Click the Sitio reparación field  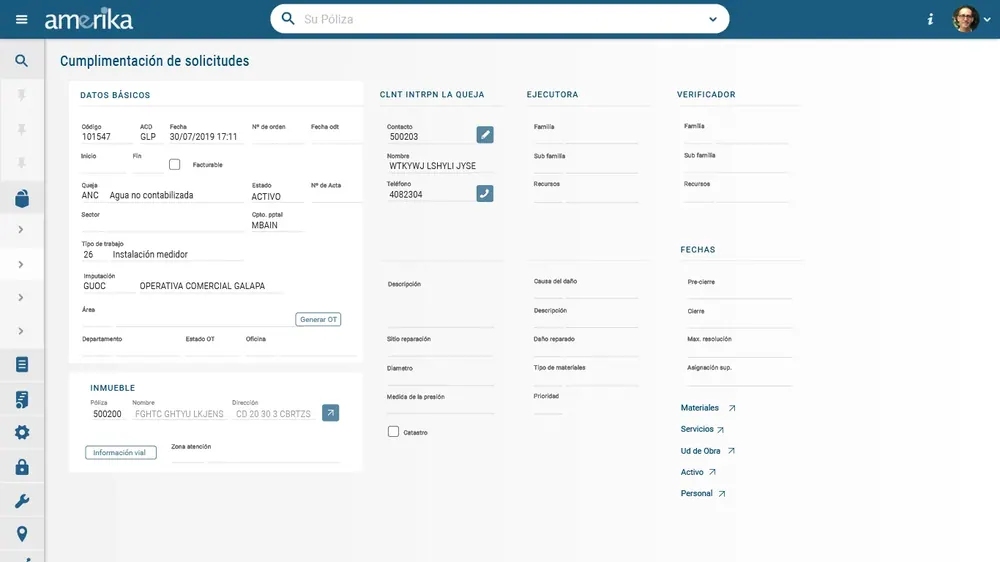pyautogui.click(x=440, y=348)
